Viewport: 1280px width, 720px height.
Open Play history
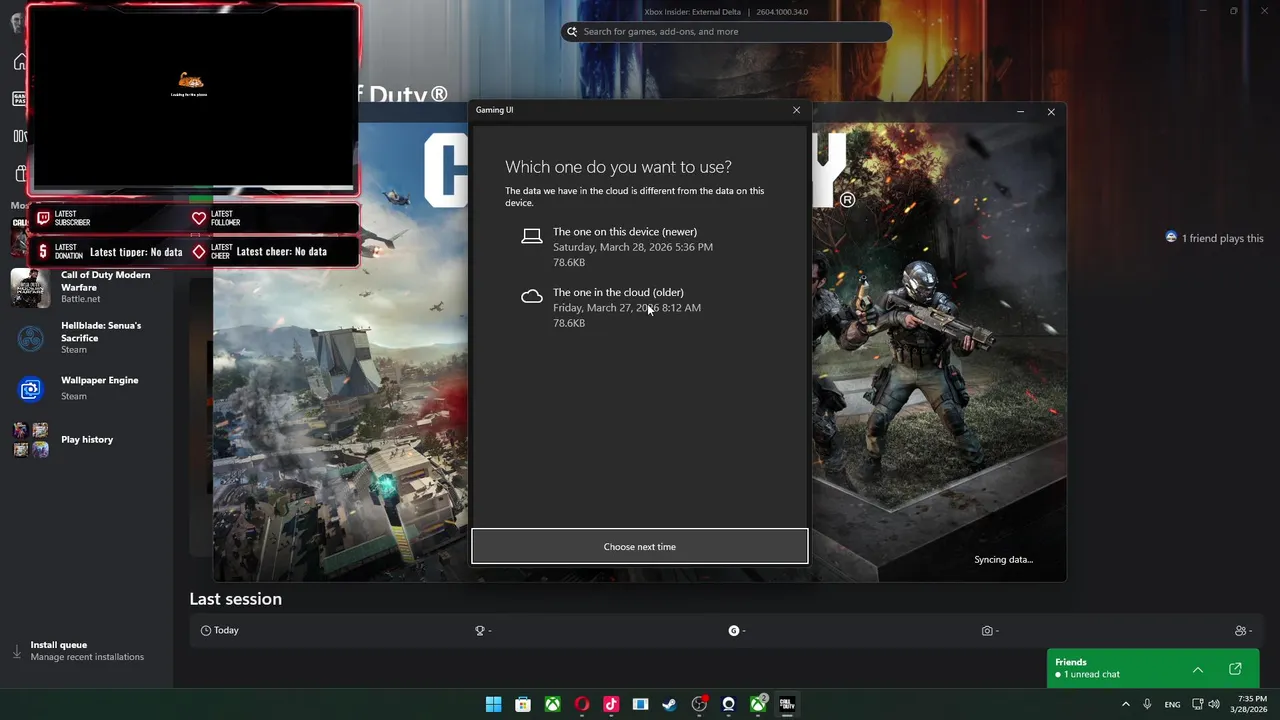[x=87, y=440]
